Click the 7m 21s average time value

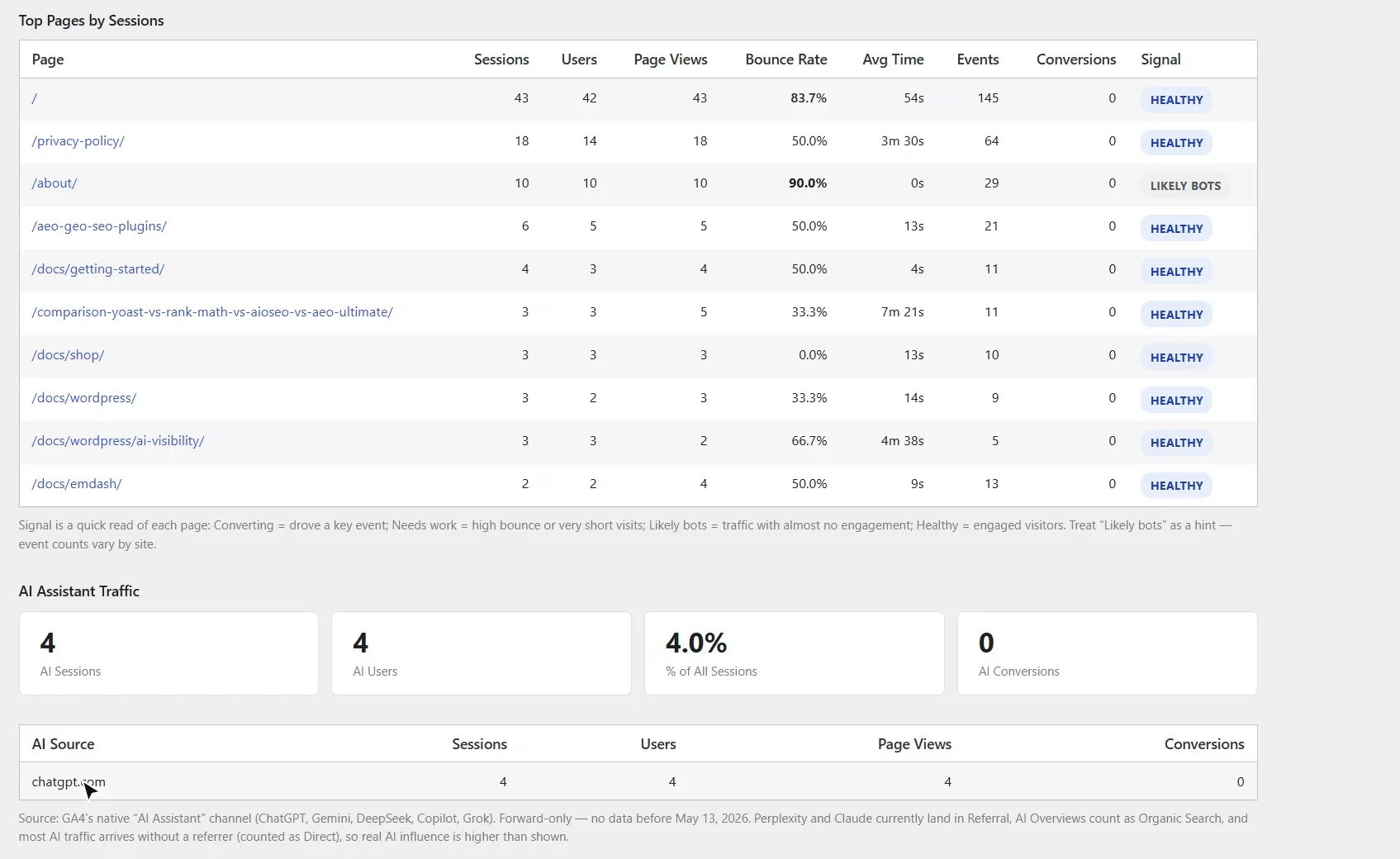pos(903,312)
